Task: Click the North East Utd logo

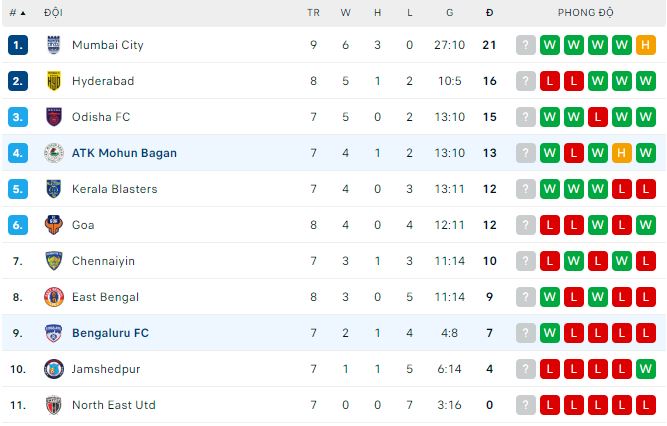Action: coord(54,405)
